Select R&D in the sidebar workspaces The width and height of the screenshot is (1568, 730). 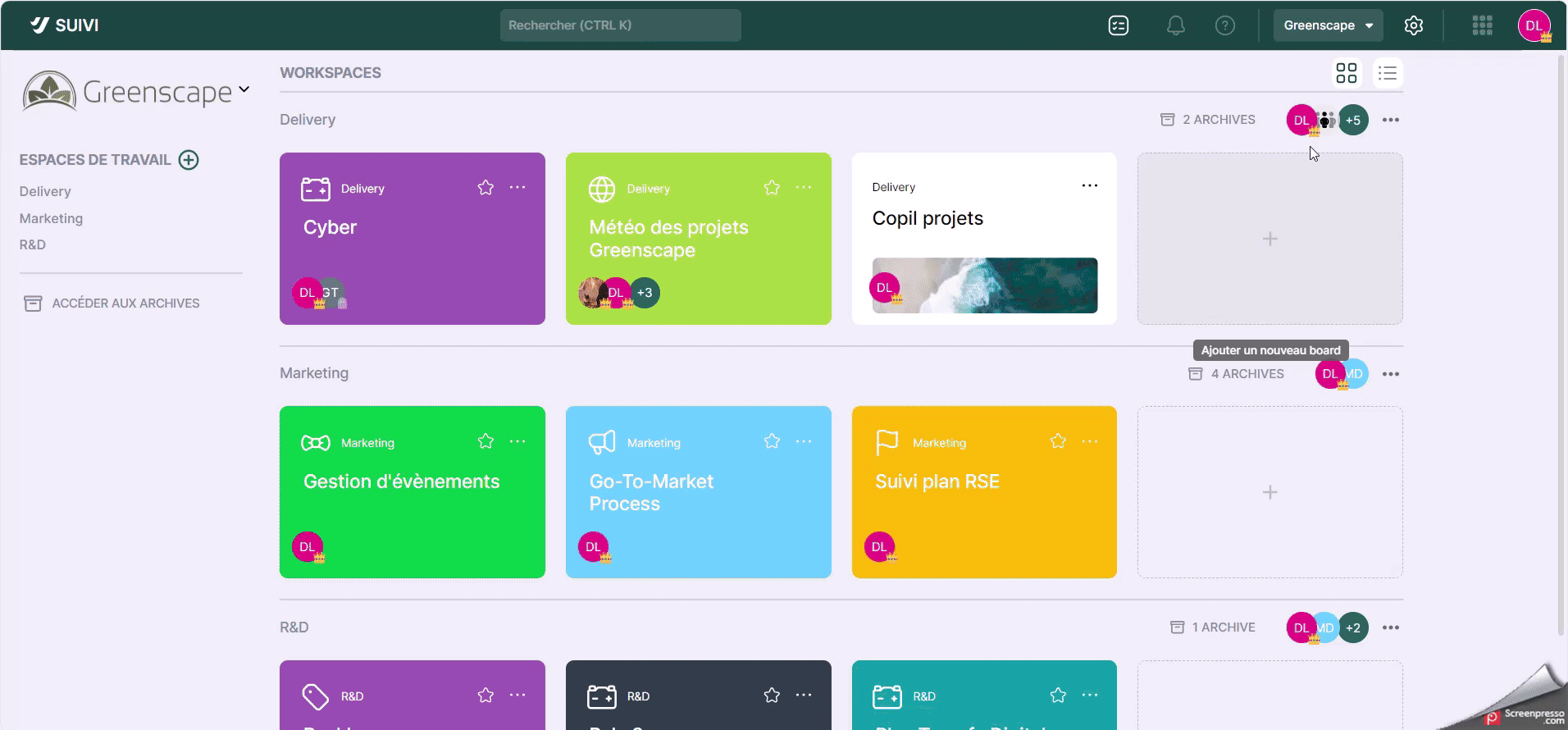click(33, 244)
